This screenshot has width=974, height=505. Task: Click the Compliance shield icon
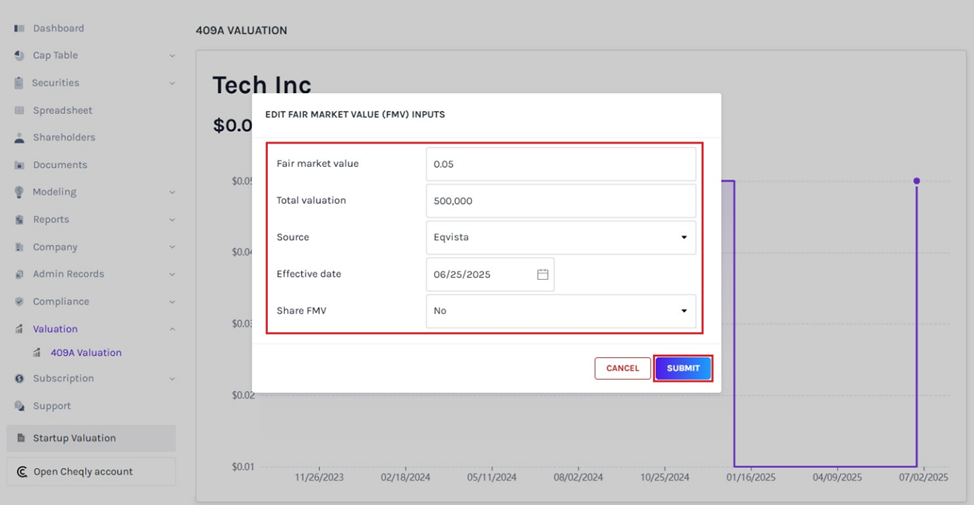click(19, 302)
